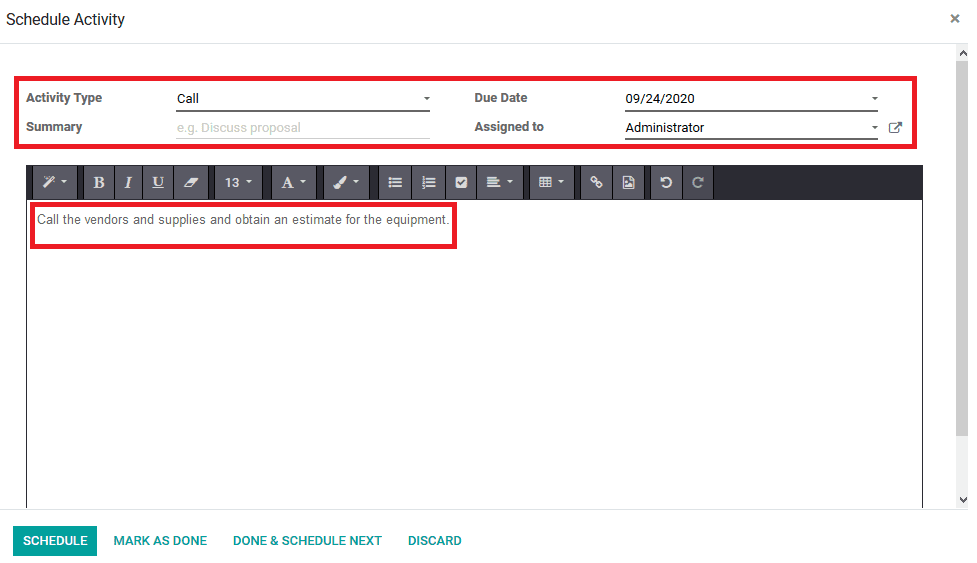Insert an unordered bullet list
This screenshot has width=977, height=563.
tap(395, 182)
